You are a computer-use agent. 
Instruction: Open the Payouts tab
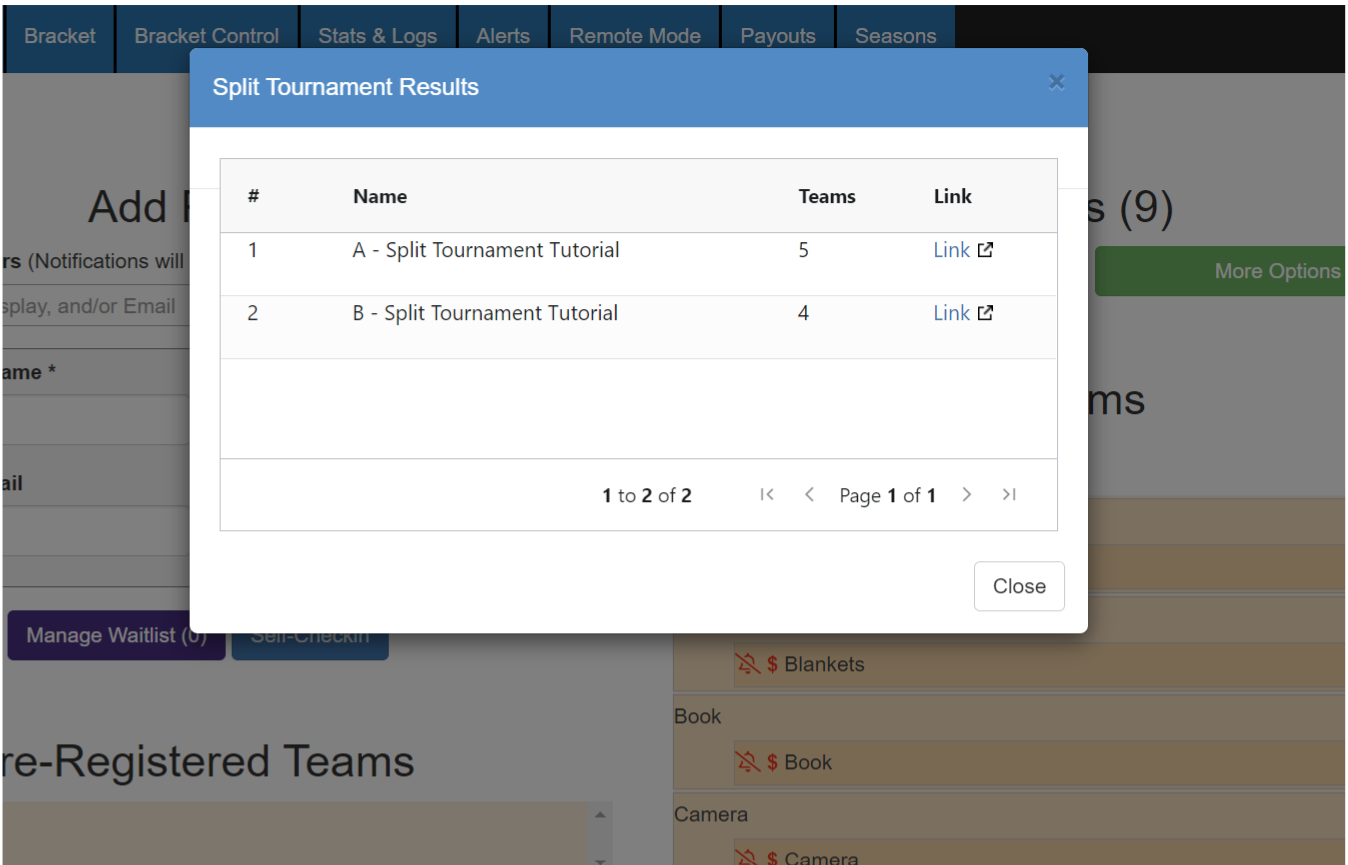coord(778,36)
